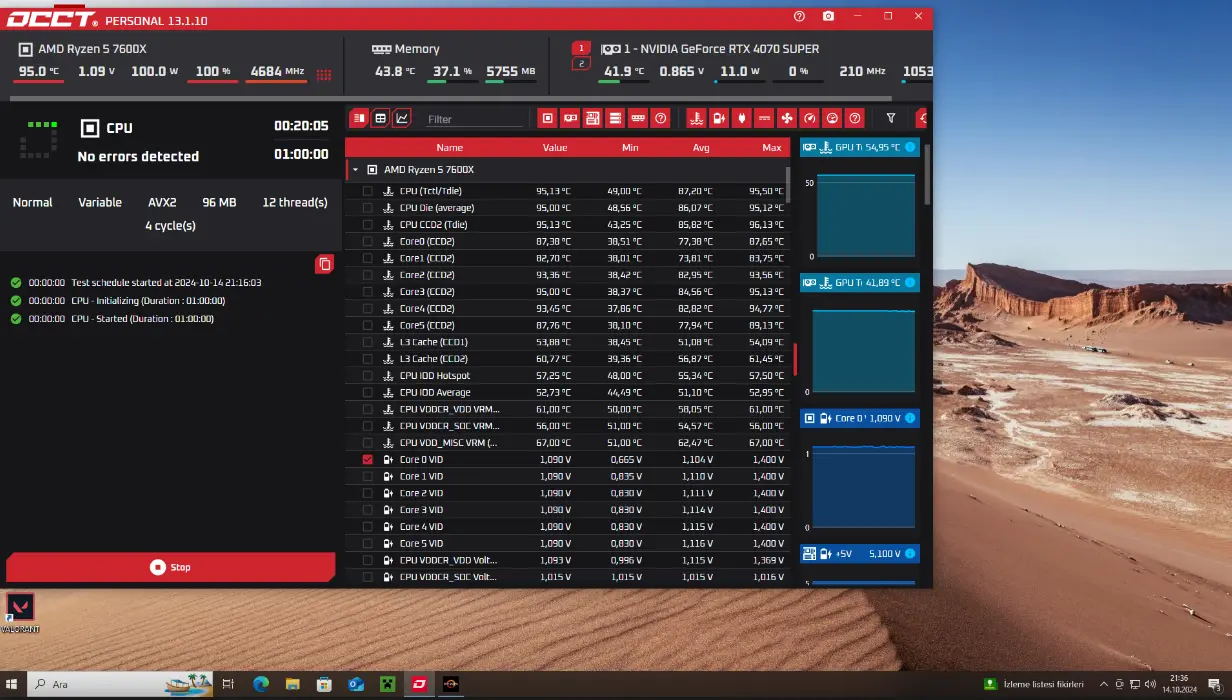Screen dimensions: 1232x700
Task: Show clock frequency sensors using gauge icon
Action: (x=810, y=118)
